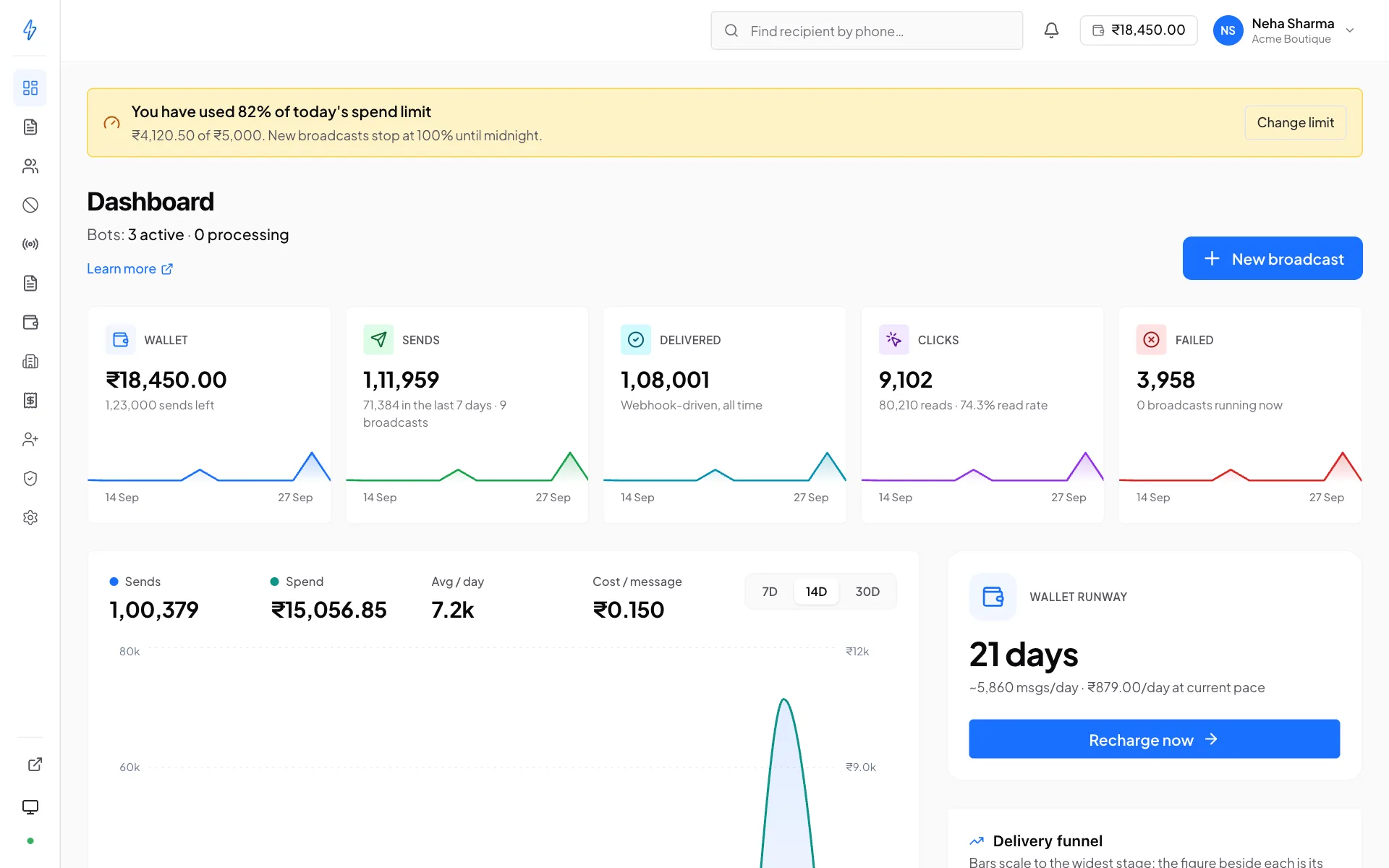Click the CLICKS card purple sparkline
This screenshot has height=868, width=1389.
(982, 466)
